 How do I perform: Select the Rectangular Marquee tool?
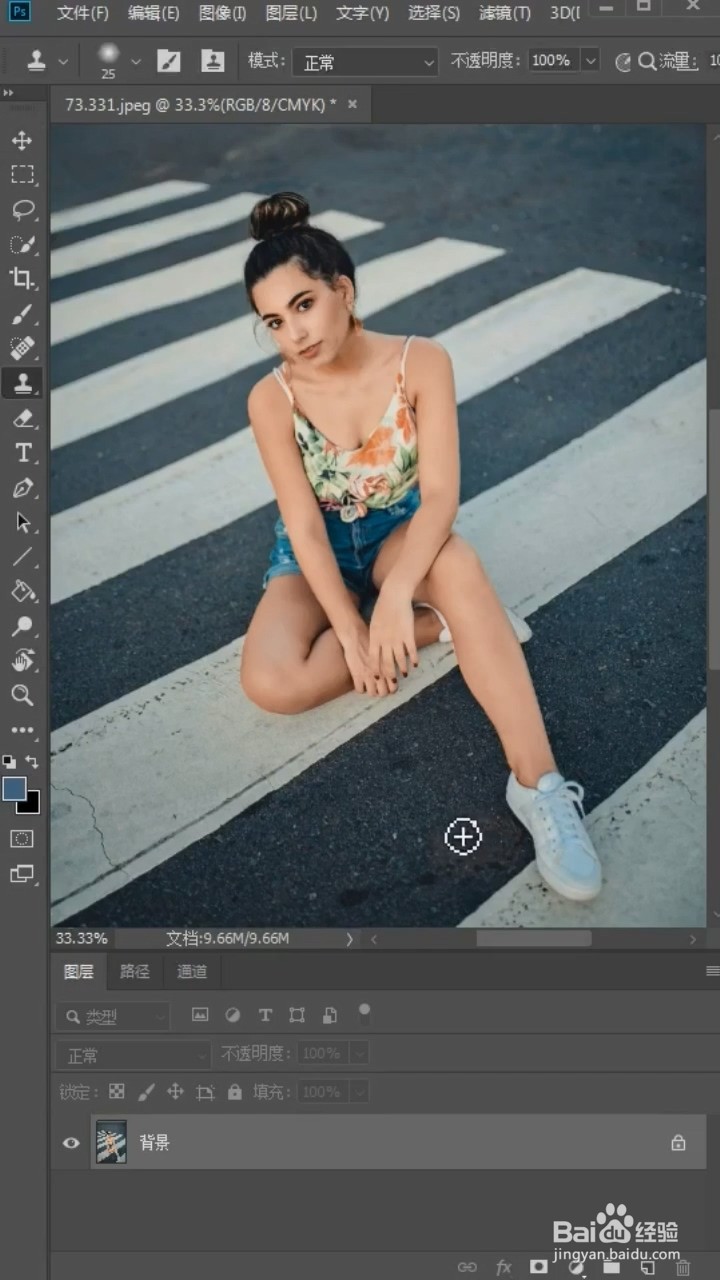22,175
